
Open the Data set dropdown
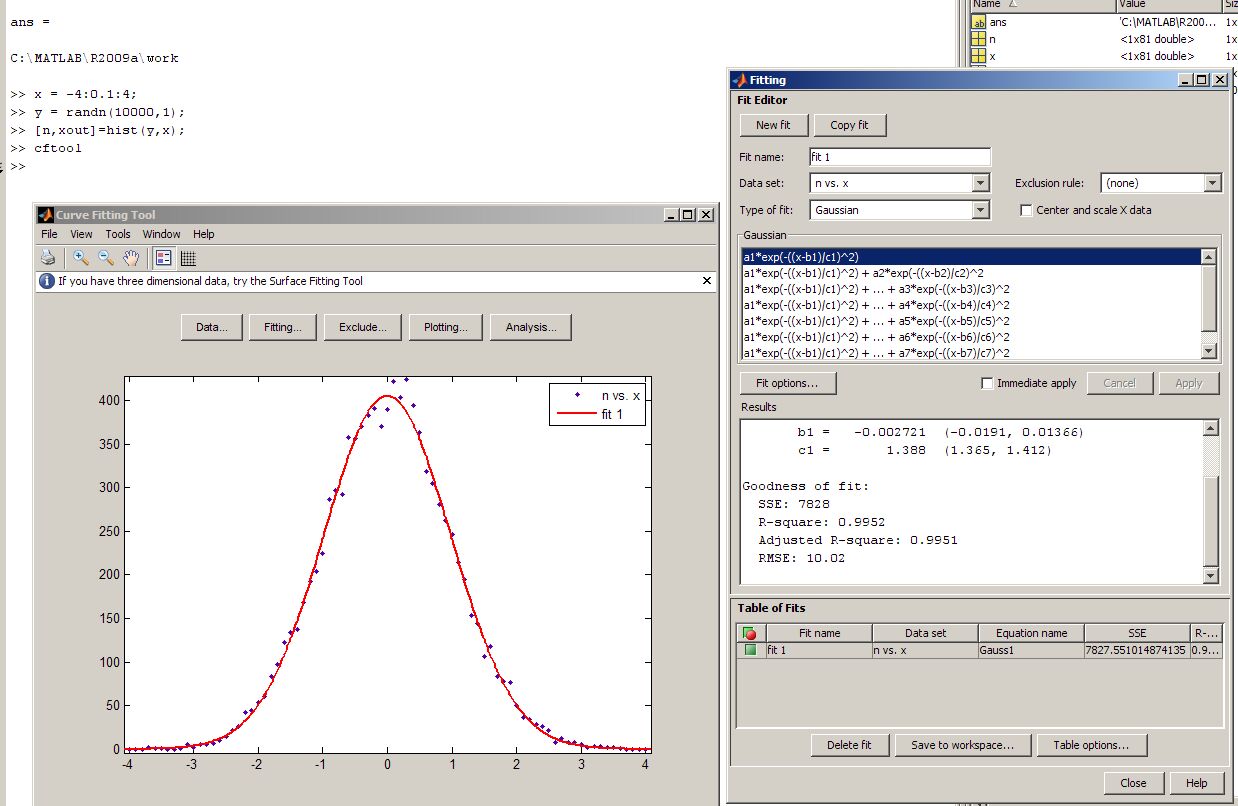[x=980, y=183]
